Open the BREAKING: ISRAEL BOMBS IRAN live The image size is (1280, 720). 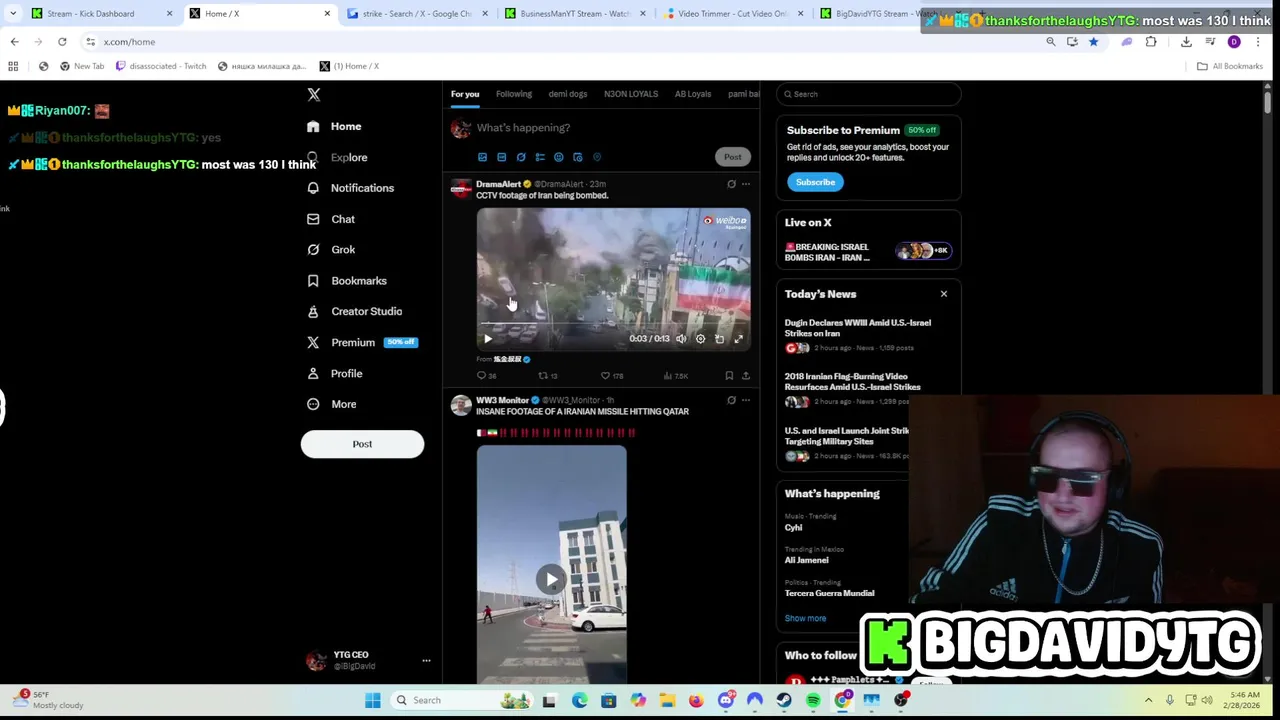coord(868,252)
